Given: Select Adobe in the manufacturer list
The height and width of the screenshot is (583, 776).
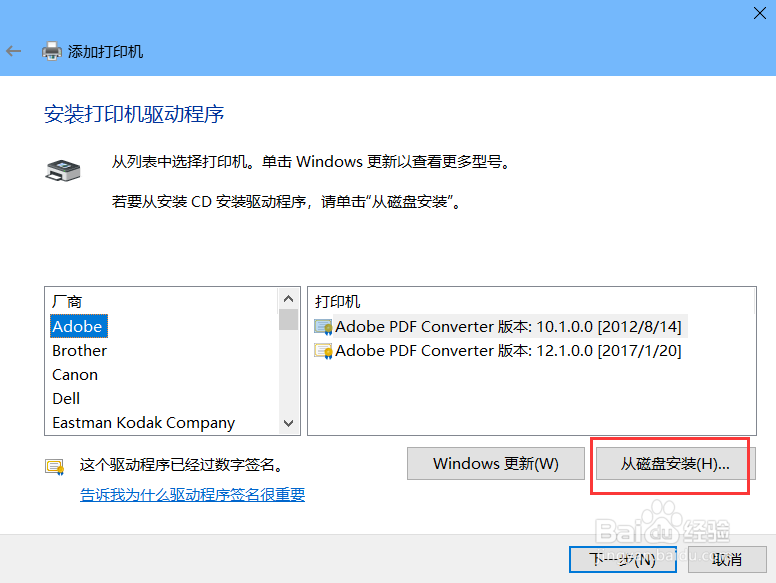Looking at the screenshot, I should pyautogui.click(x=77, y=326).
